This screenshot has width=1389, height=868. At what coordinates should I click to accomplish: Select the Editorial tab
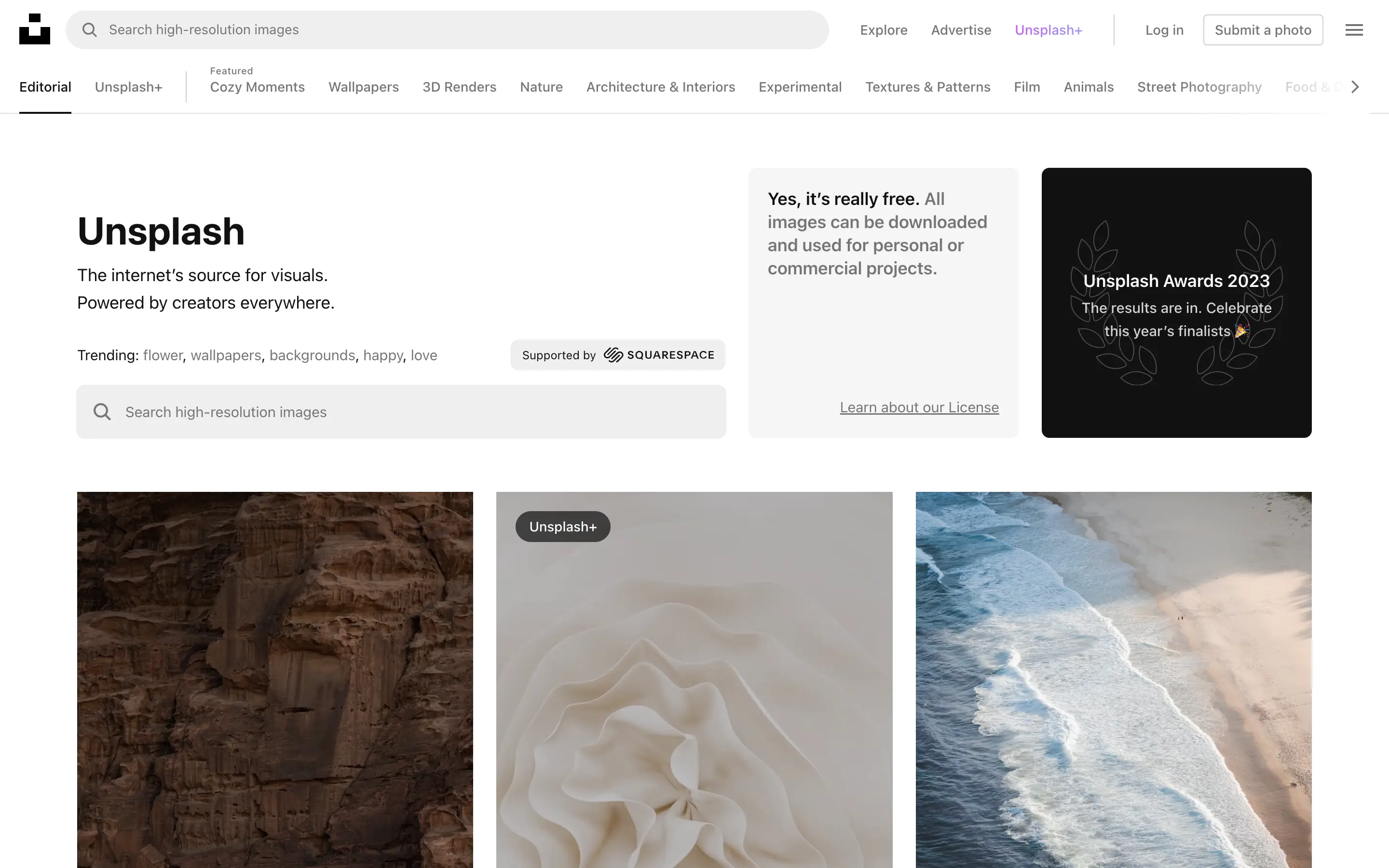pos(45,87)
